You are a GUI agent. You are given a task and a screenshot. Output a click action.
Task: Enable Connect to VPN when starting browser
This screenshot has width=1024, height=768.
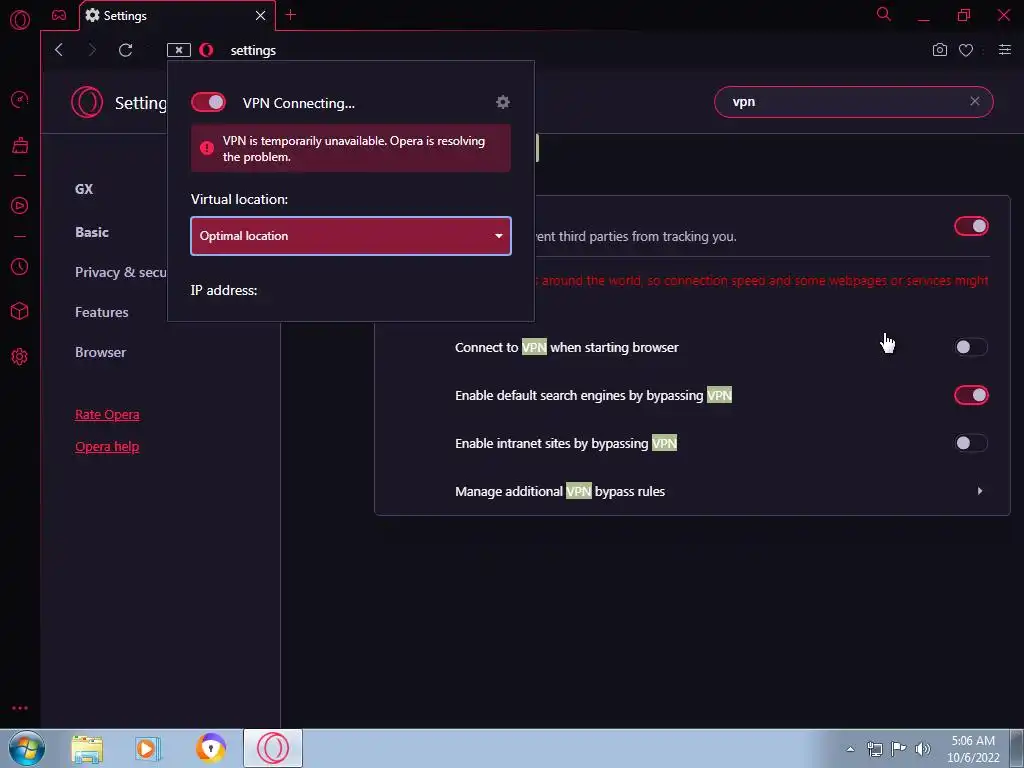[x=971, y=347]
